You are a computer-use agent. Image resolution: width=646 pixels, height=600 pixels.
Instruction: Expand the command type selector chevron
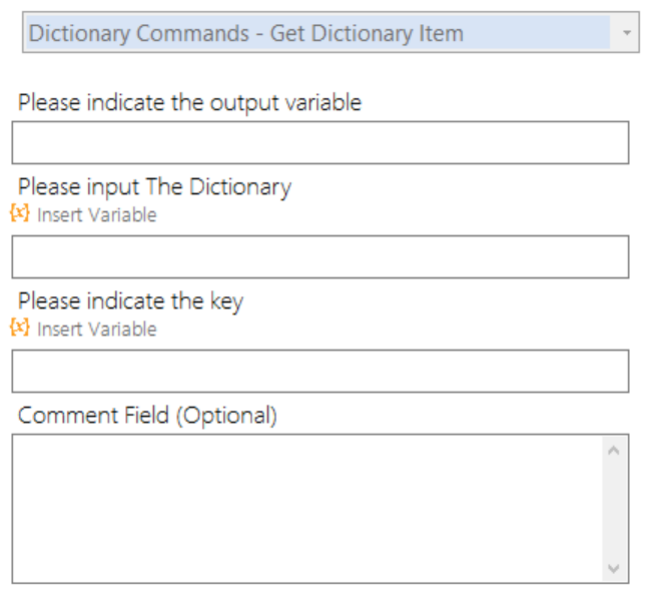tap(626, 33)
